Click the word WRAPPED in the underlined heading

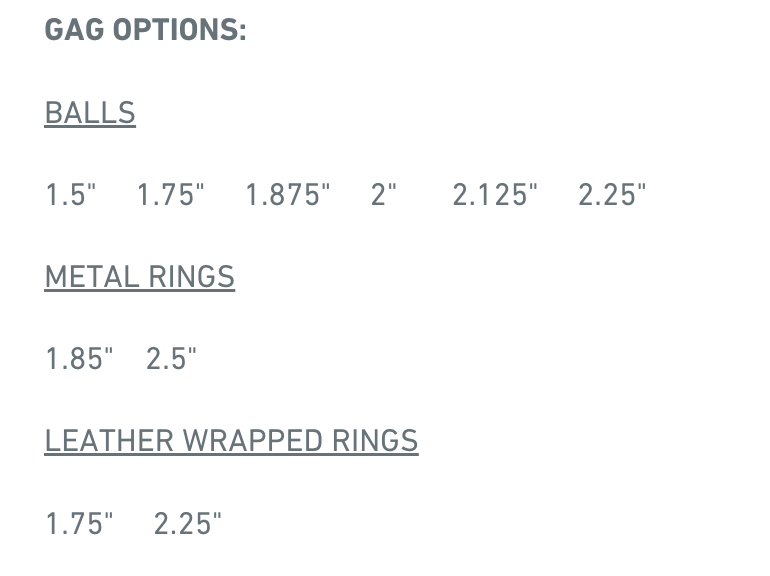pos(253,440)
